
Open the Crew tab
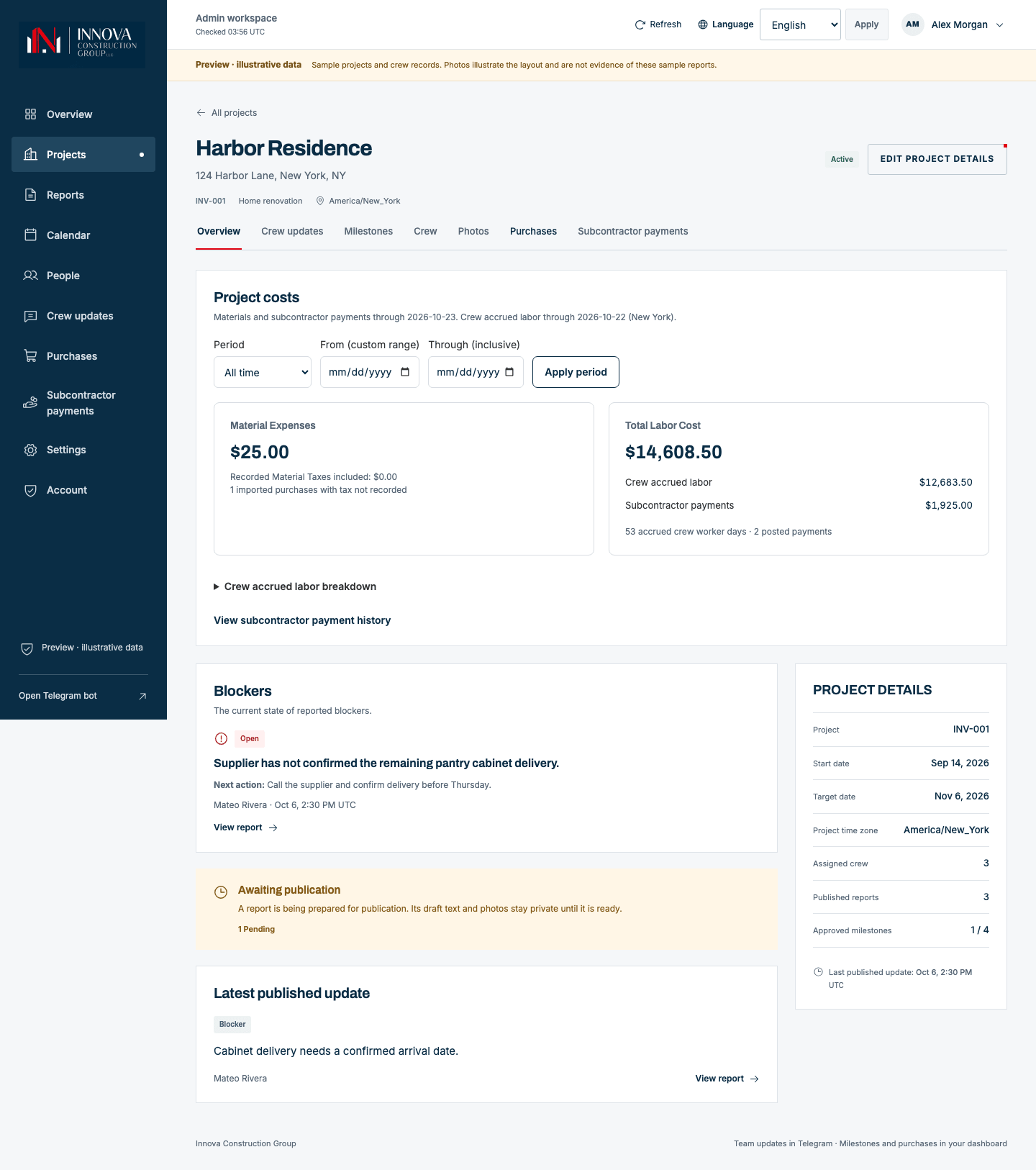pos(425,231)
